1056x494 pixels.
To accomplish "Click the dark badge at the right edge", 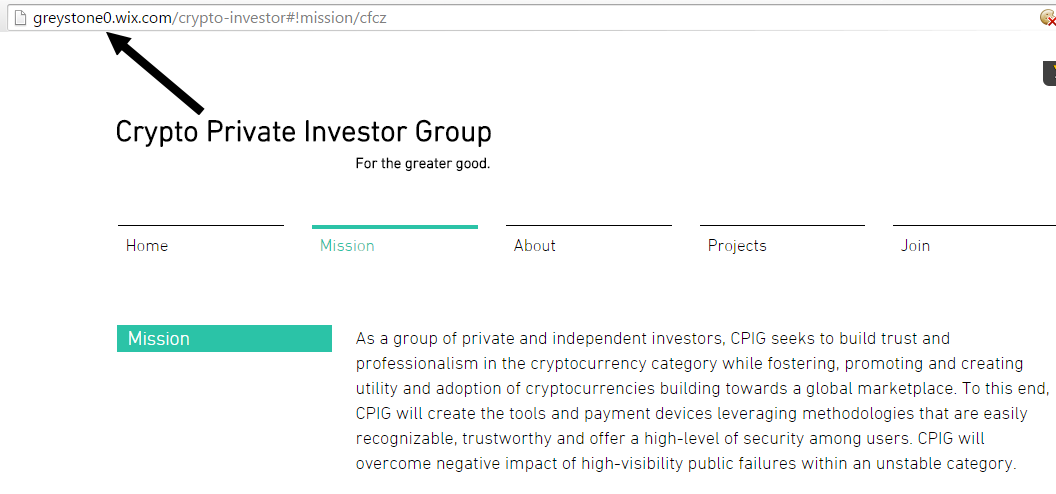I will click(1049, 73).
